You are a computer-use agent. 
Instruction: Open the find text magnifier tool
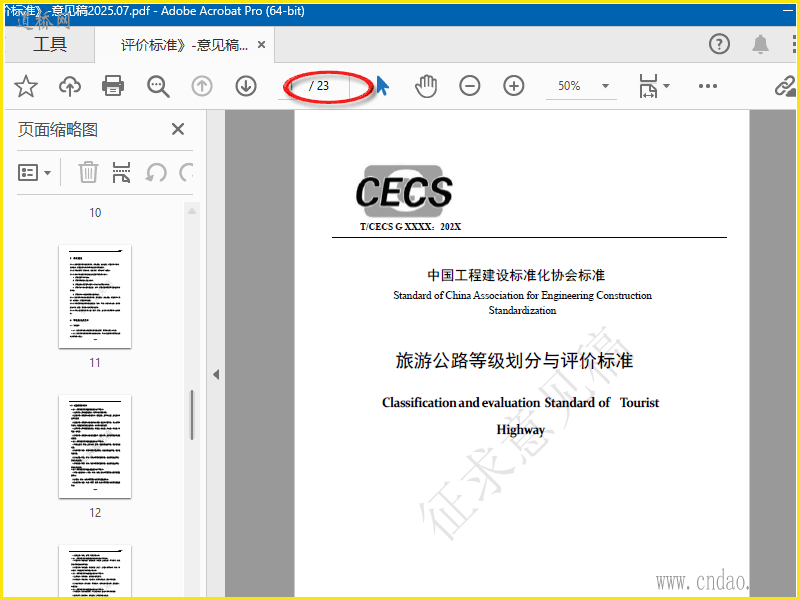click(x=158, y=86)
